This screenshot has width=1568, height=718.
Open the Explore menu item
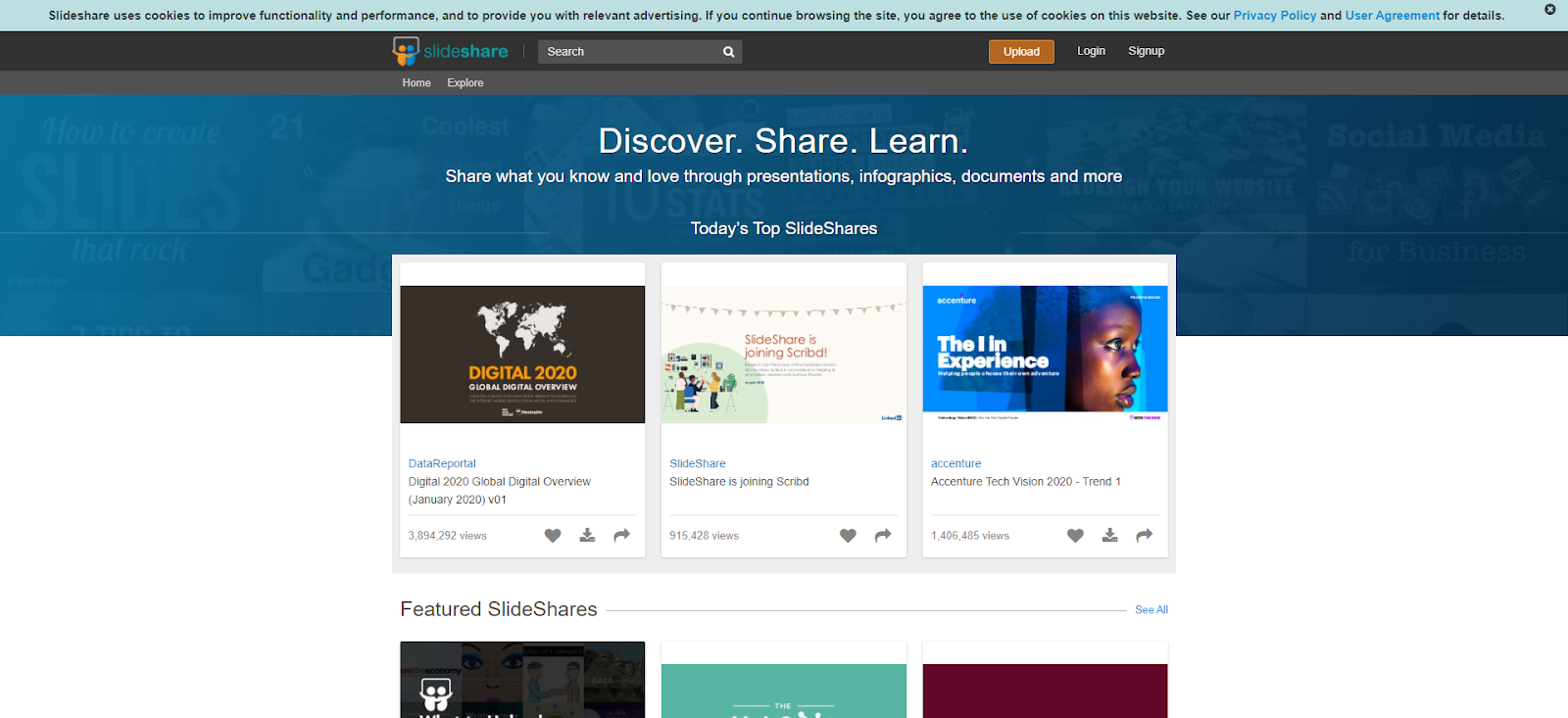click(x=465, y=83)
